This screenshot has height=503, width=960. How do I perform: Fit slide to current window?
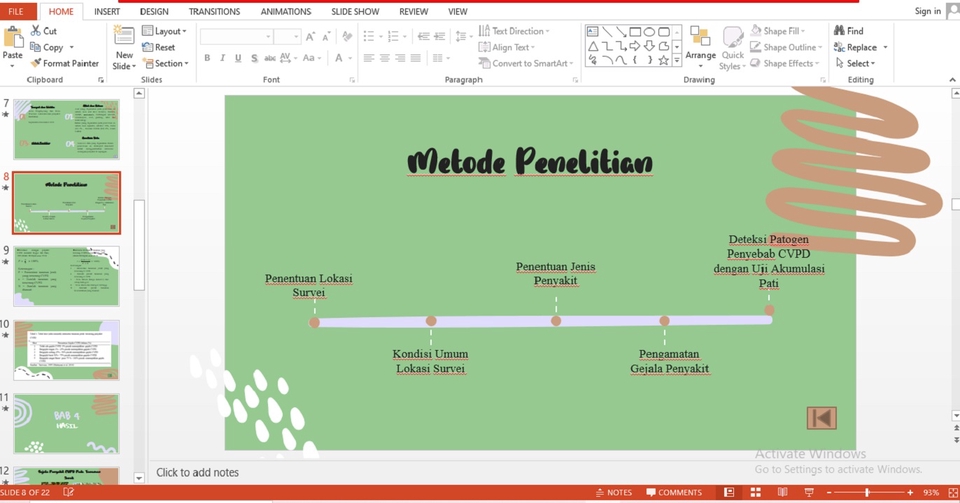tap(953, 493)
